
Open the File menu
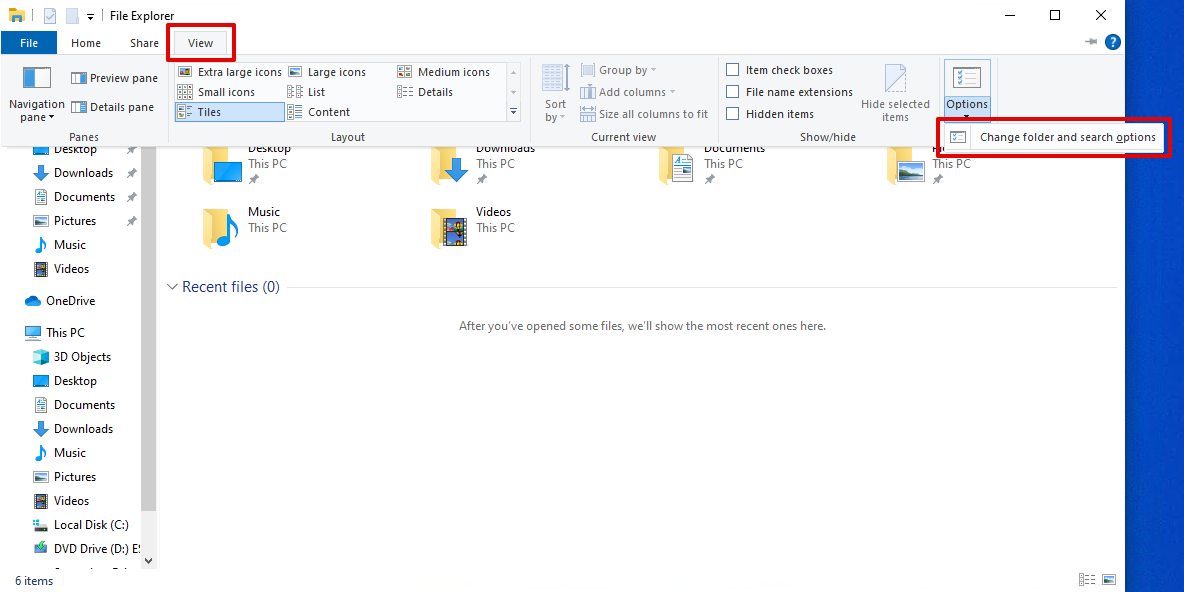[x=29, y=43]
